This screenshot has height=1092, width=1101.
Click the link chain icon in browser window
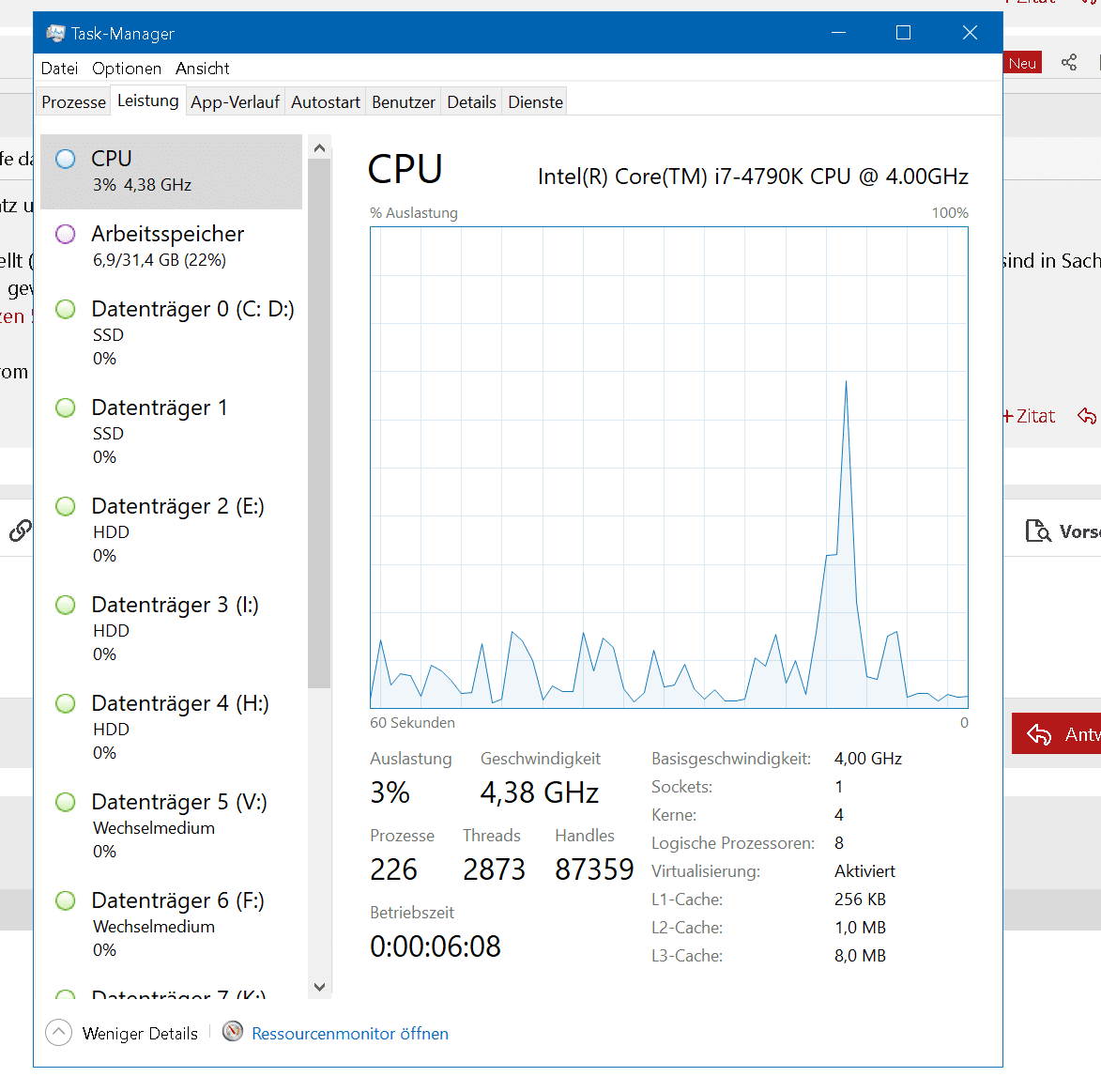[x=21, y=531]
